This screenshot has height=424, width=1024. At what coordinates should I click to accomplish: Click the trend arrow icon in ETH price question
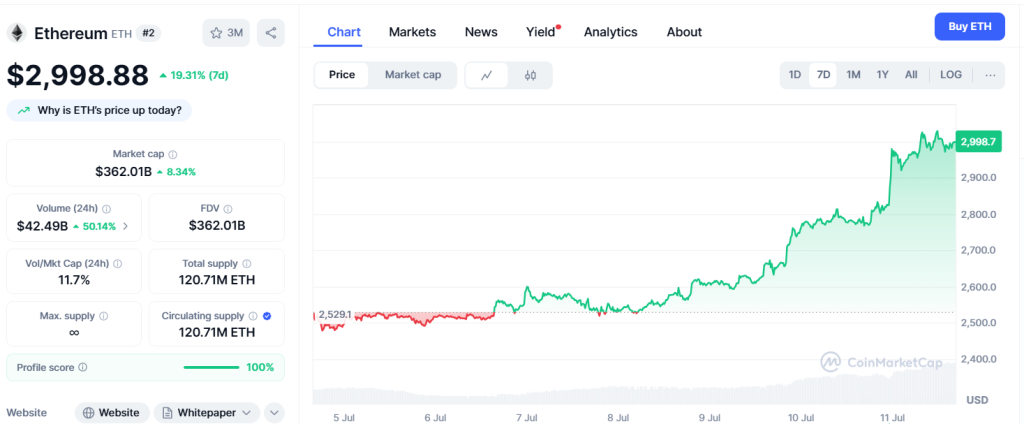tap(24, 110)
